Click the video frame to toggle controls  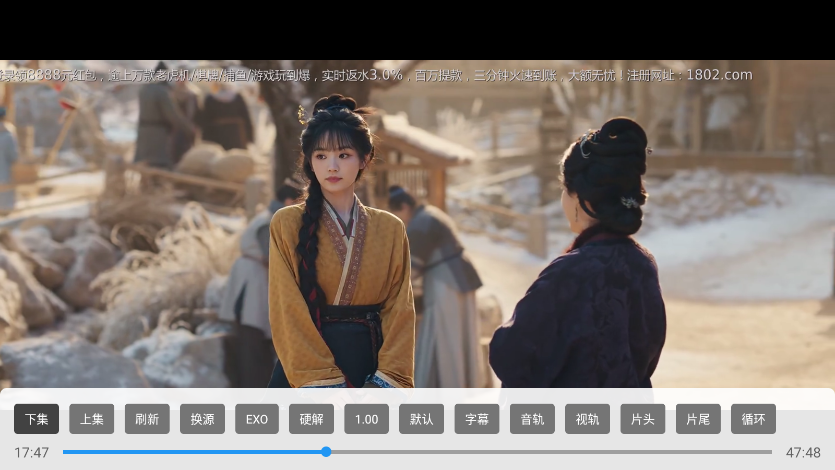pyautogui.click(x=418, y=224)
